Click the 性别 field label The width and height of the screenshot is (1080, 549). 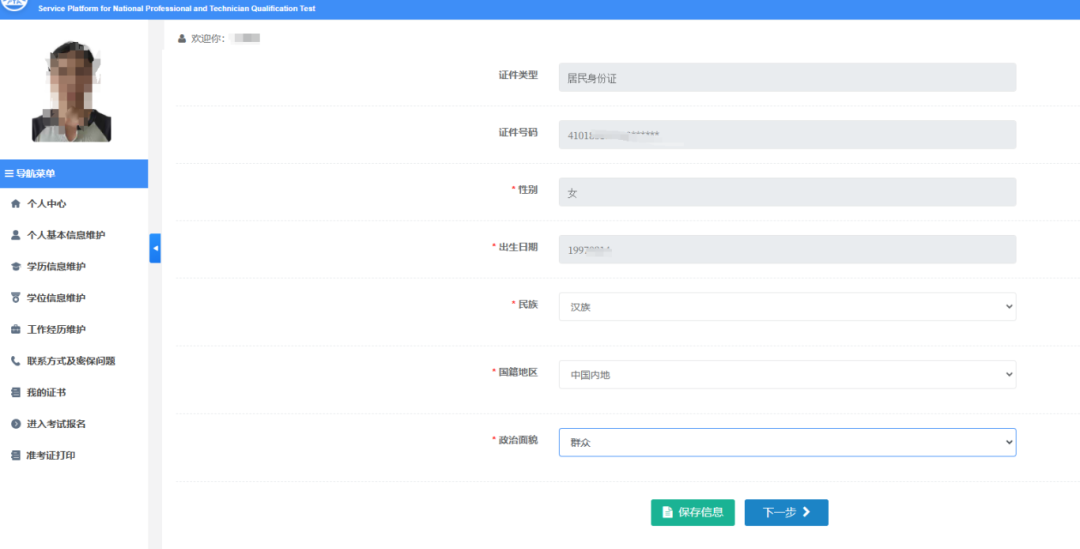click(528, 189)
